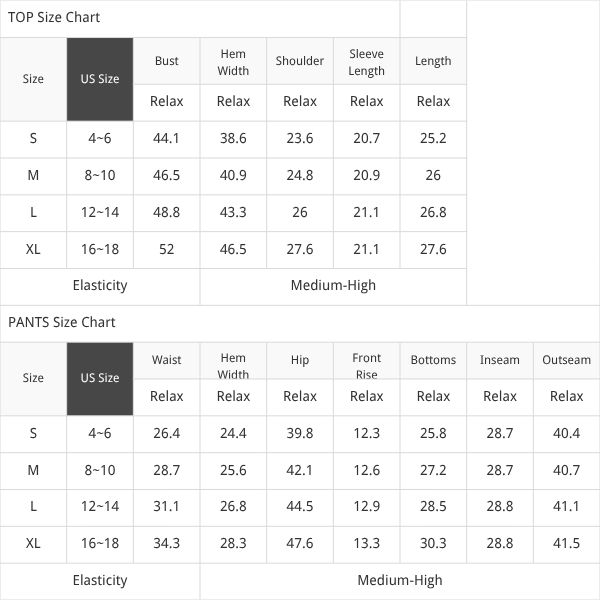
Task: Click the Waist column header
Action: click(166, 360)
